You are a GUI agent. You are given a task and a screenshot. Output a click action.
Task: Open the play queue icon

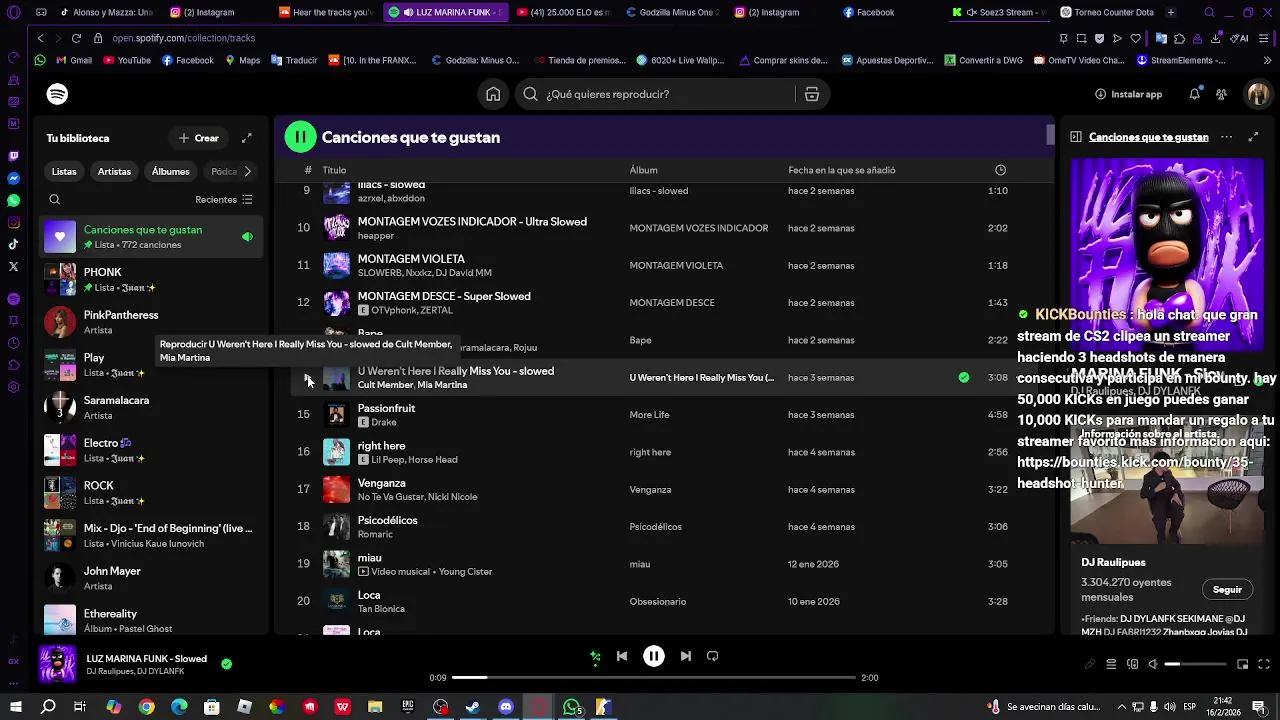point(1111,664)
